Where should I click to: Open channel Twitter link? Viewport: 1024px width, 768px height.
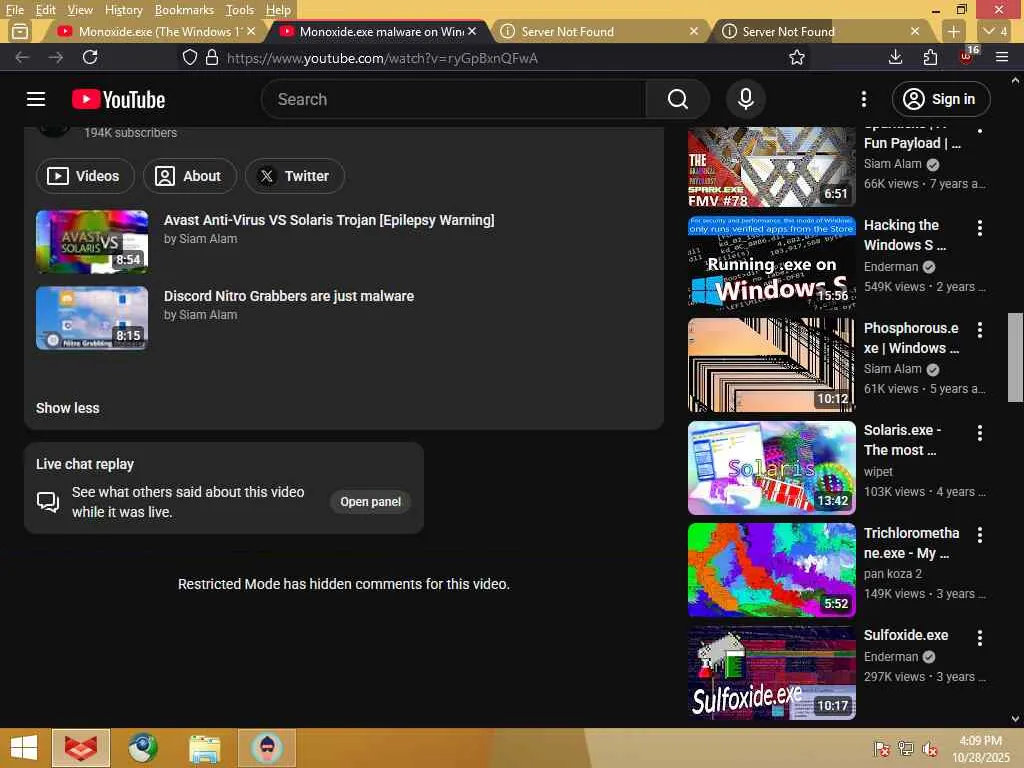[295, 176]
